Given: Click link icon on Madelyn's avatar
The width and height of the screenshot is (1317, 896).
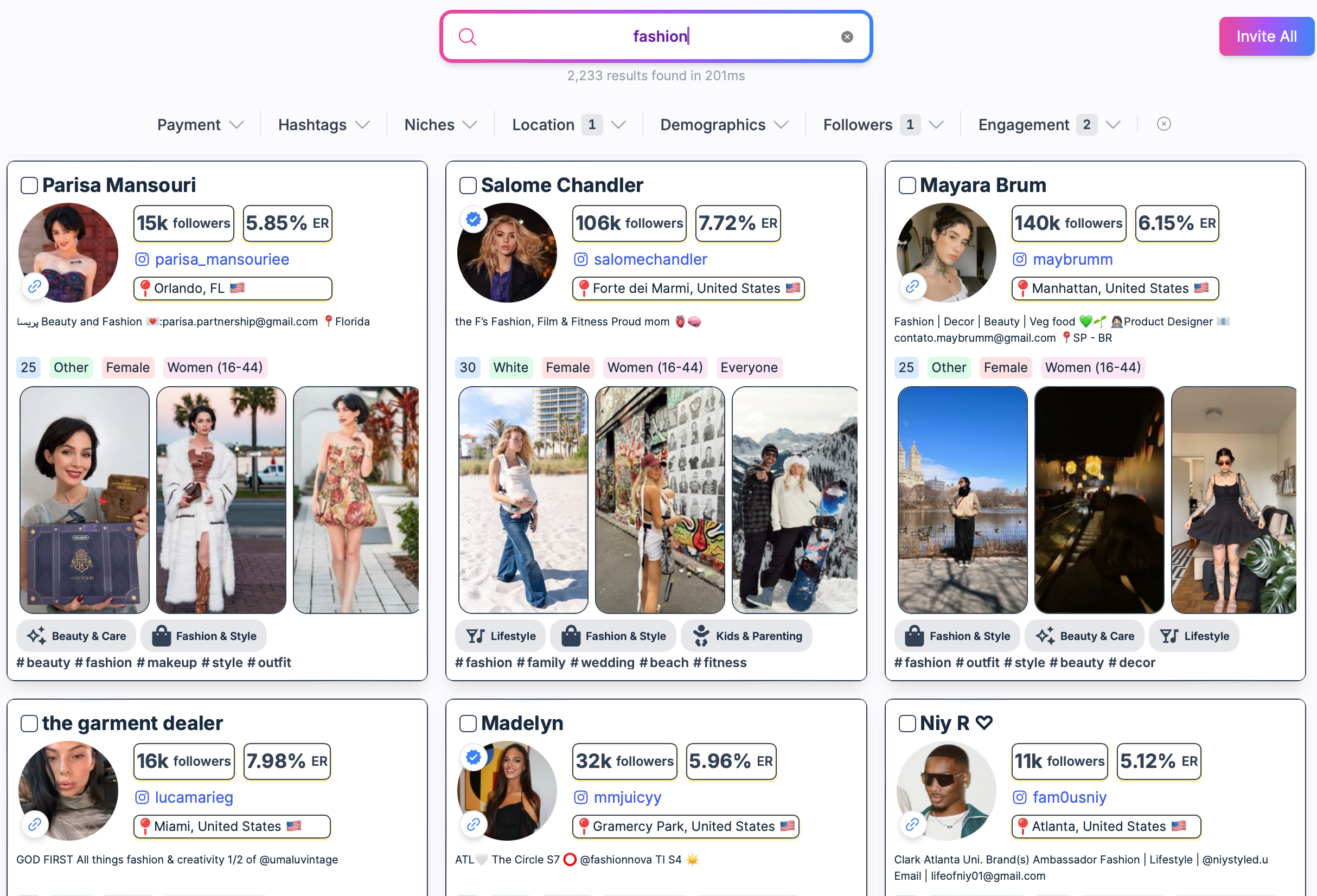Looking at the screenshot, I should click(474, 824).
